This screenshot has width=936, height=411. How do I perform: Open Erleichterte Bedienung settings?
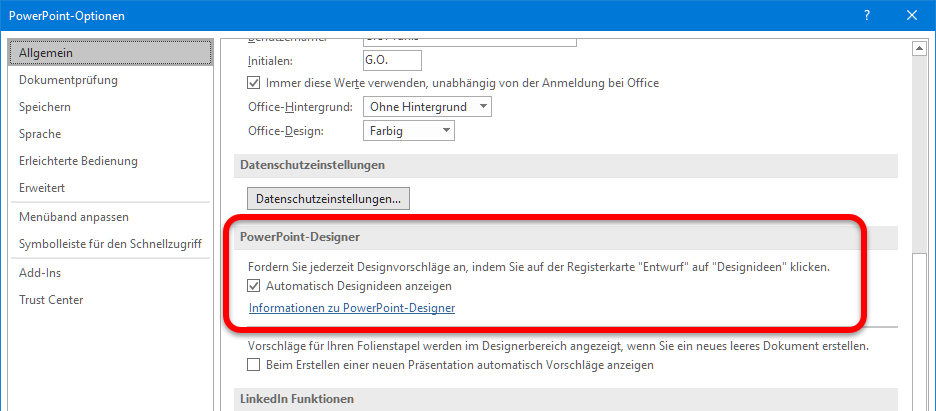[x=78, y=161]
